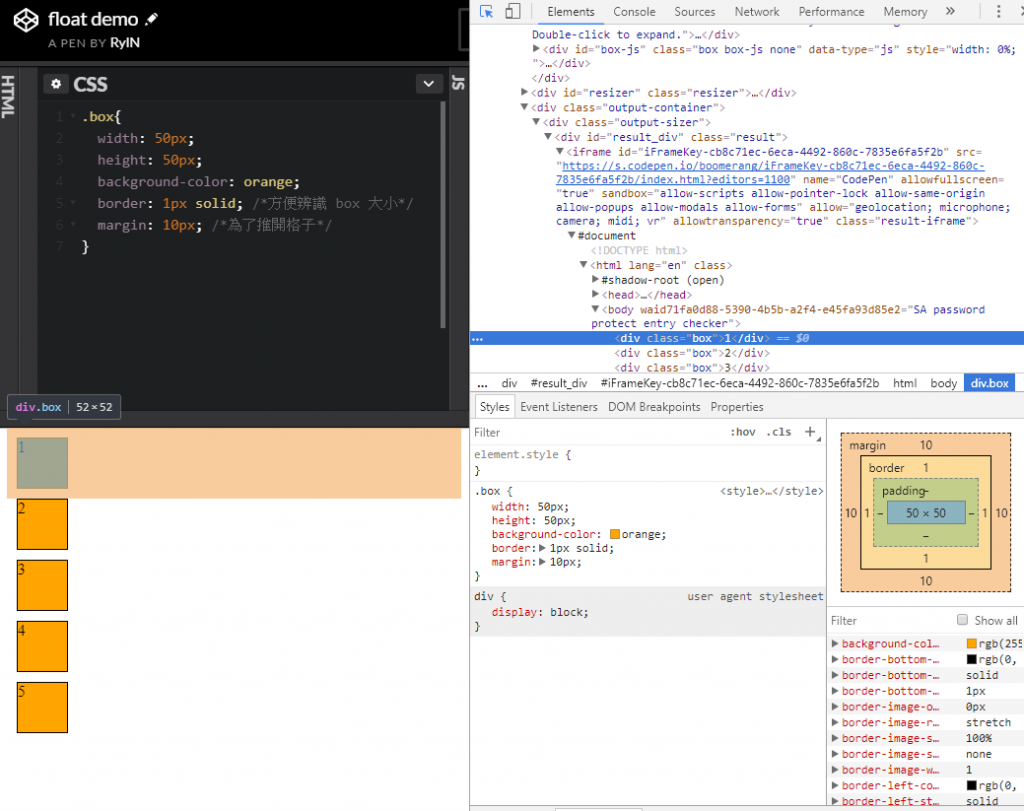Image resolution: width=1024 pixels, height=811 pixels.
Task: Open the JS editor side tab
Action: 458,82
